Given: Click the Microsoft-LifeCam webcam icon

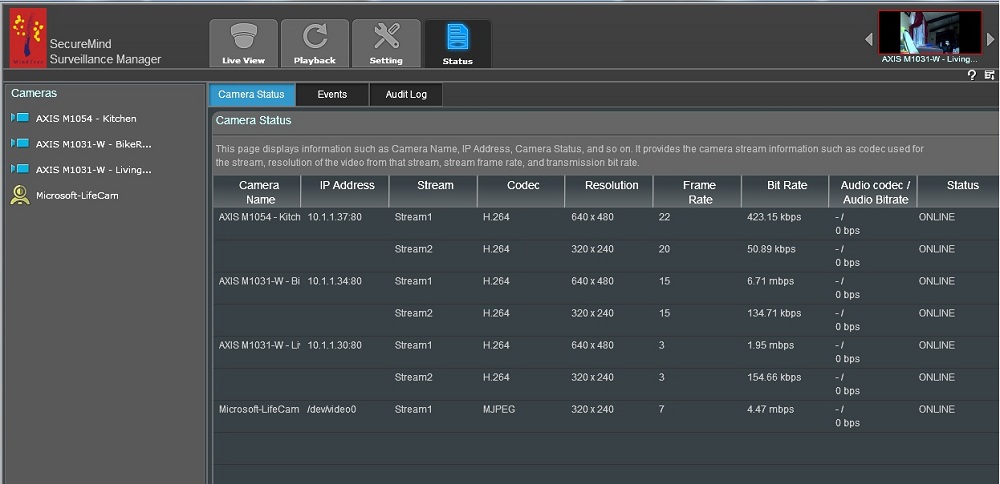Looking at the screenshot, I should [20, 194].
